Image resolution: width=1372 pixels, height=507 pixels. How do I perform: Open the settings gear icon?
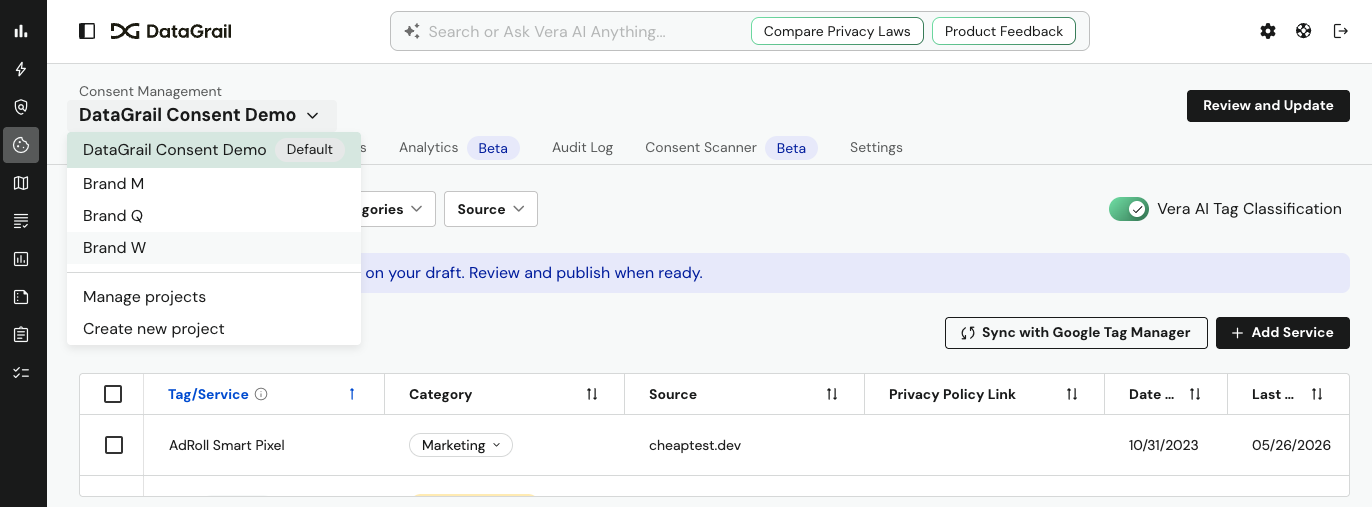click(x=1268, y=31)
